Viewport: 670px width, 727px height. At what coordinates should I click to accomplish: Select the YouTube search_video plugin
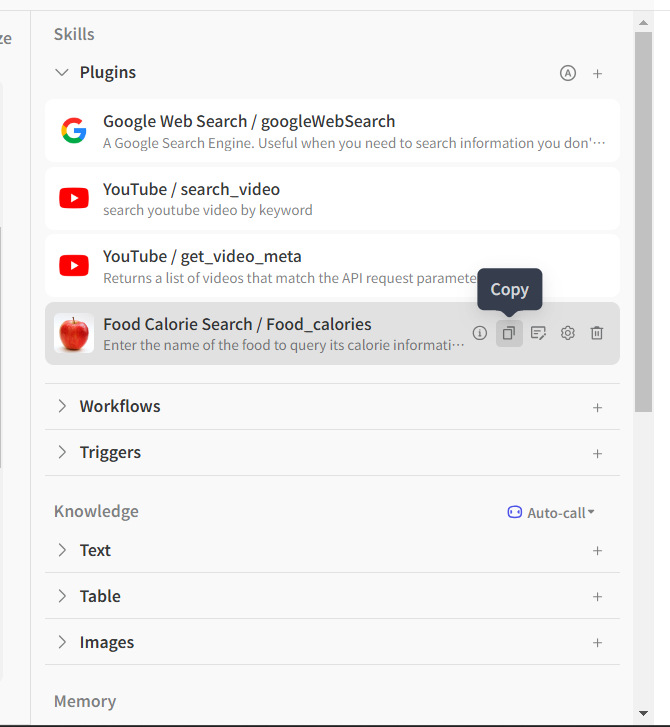click(332, 198)
